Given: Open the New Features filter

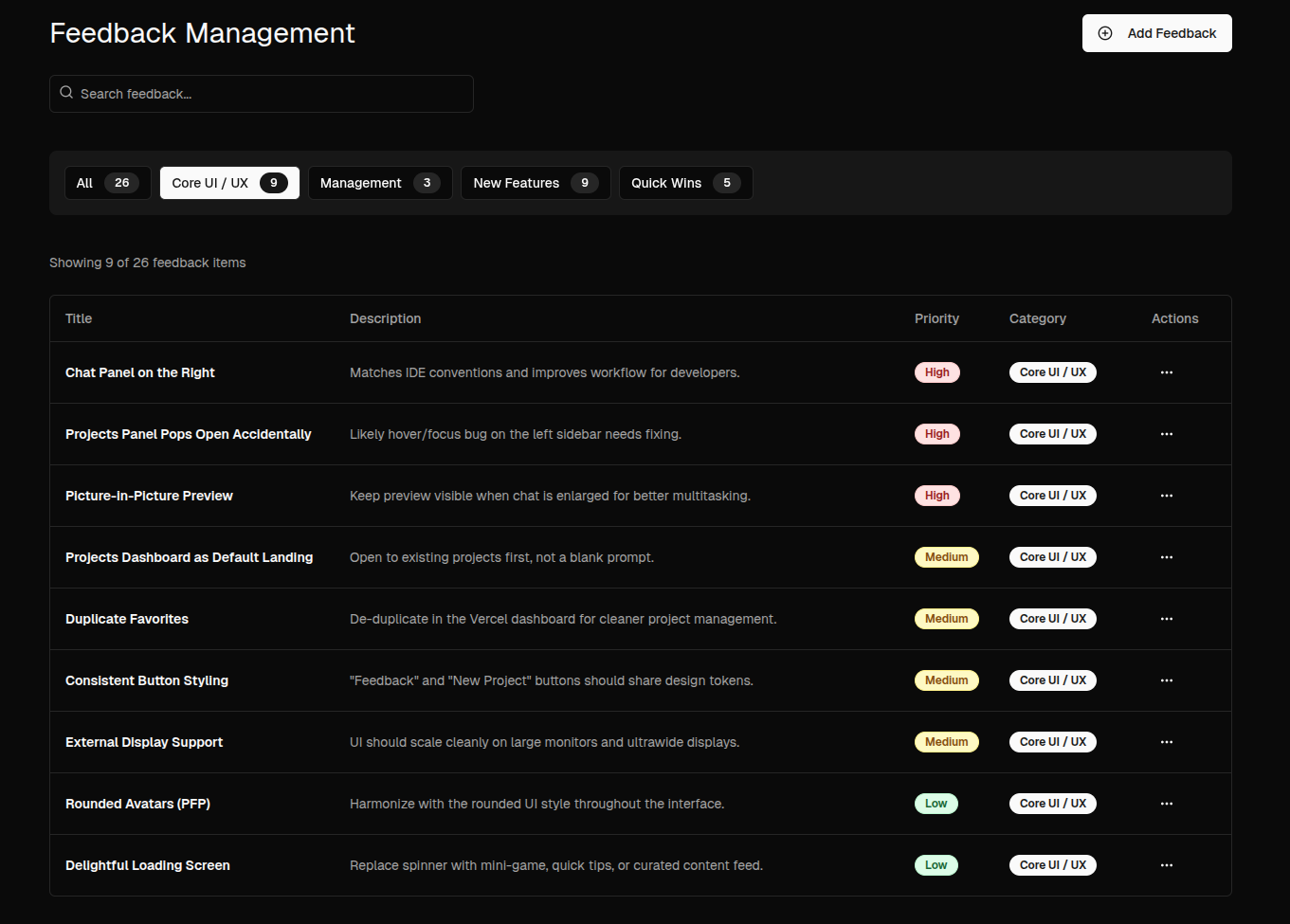Looking at the screenshot, I should (x=535, y=182).
